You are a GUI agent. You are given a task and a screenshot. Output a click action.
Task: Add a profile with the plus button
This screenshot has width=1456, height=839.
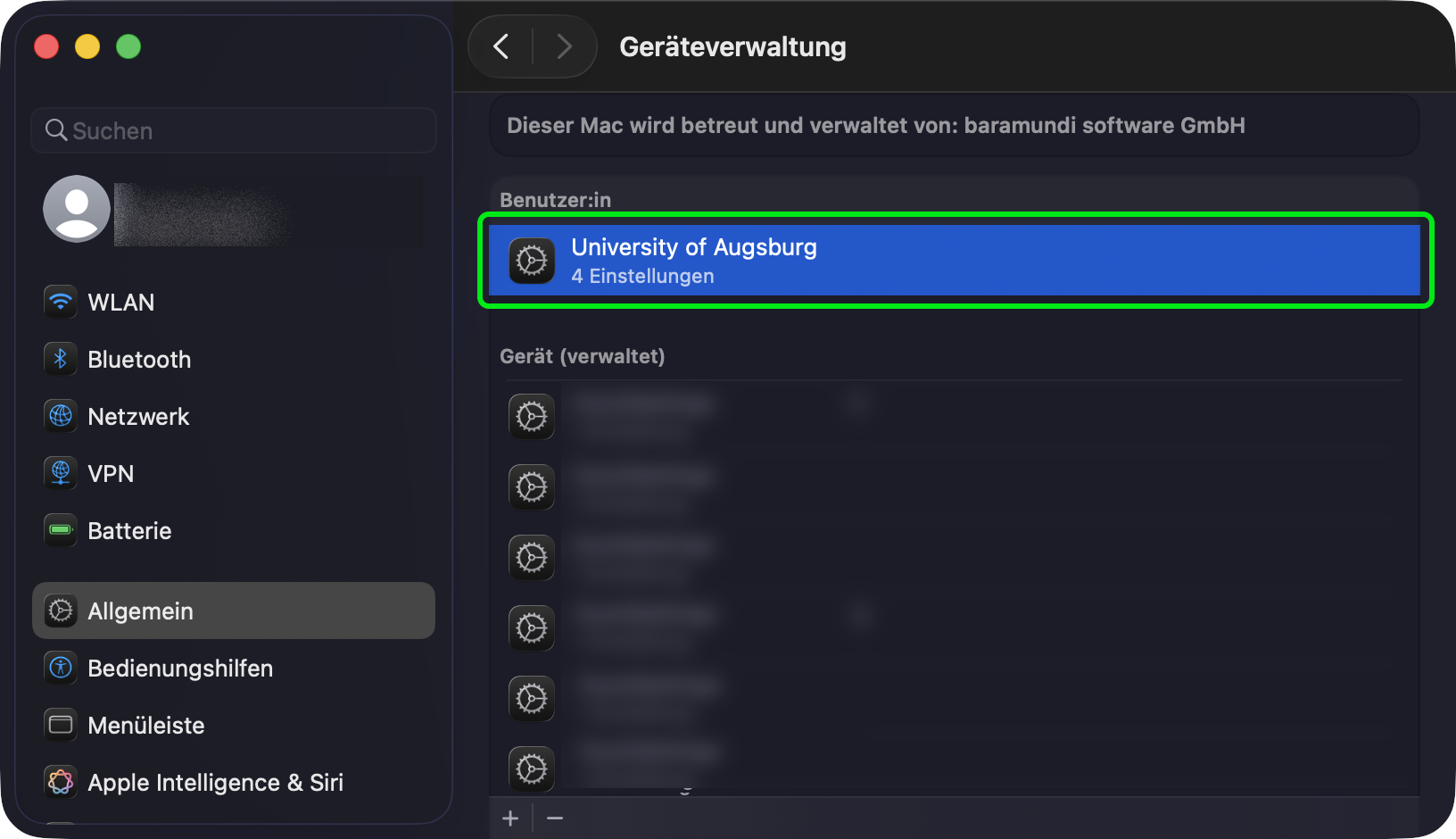coord(510,818)
